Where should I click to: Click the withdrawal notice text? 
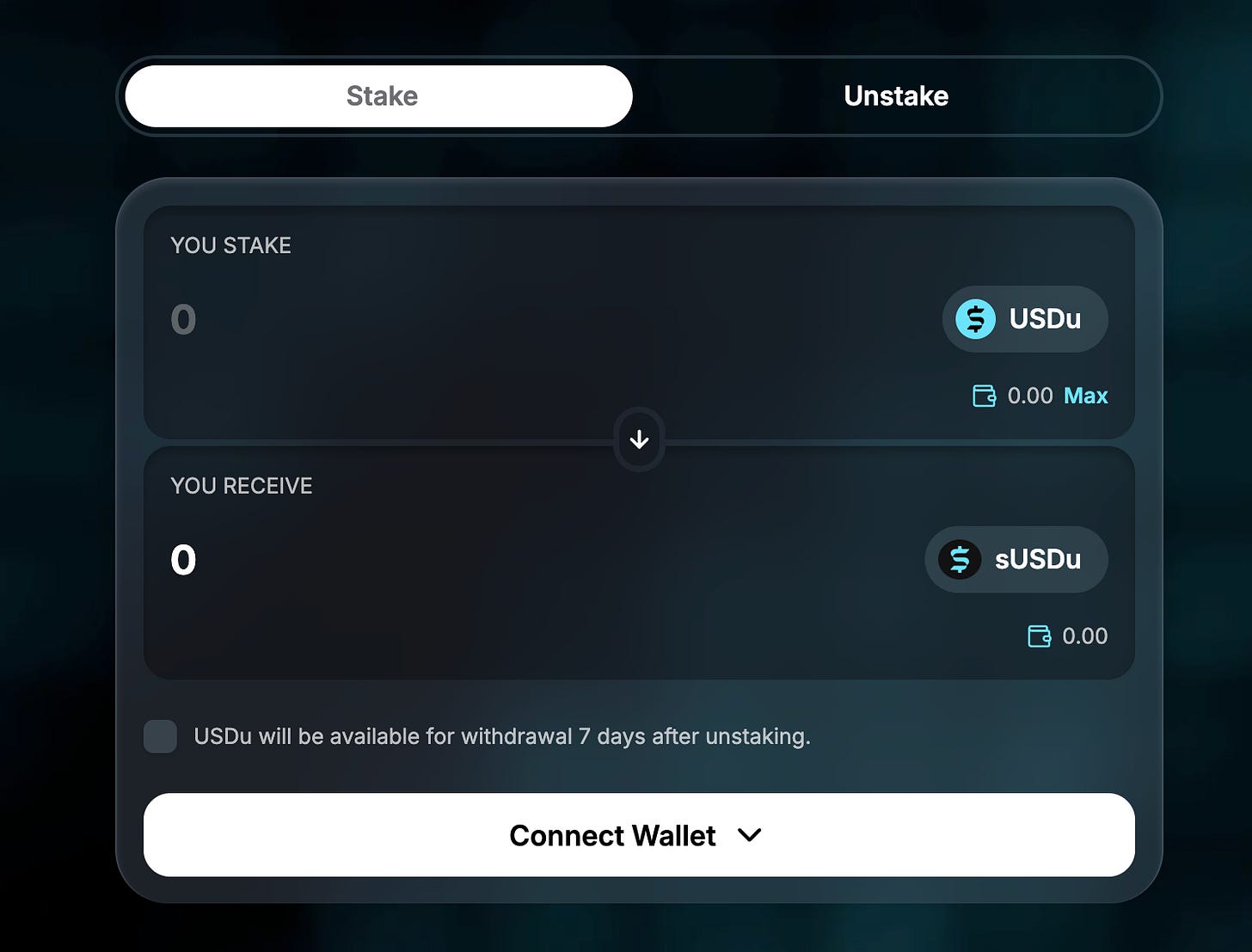502,737
